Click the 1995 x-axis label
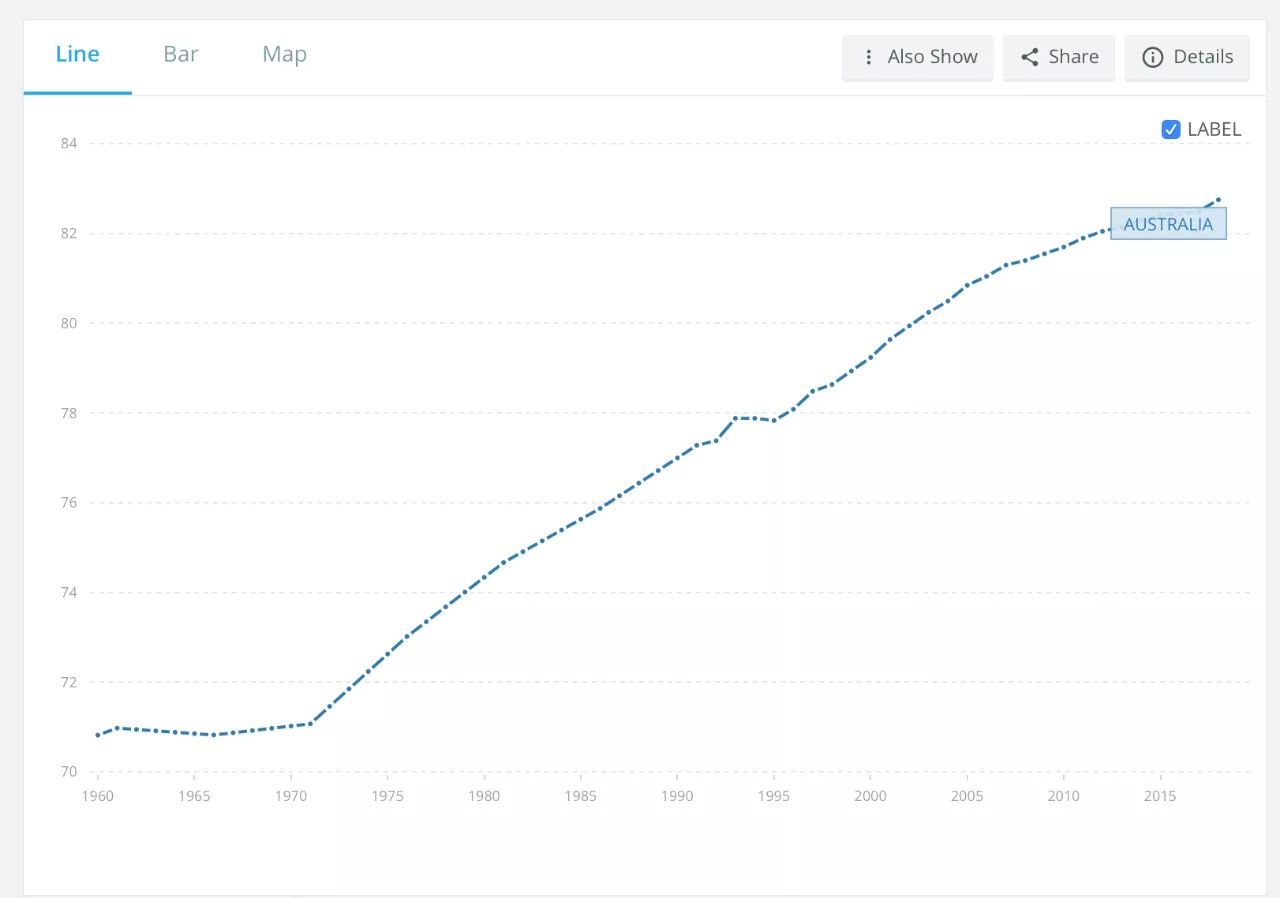The image size is (1280, 898). tap(774, 796)
